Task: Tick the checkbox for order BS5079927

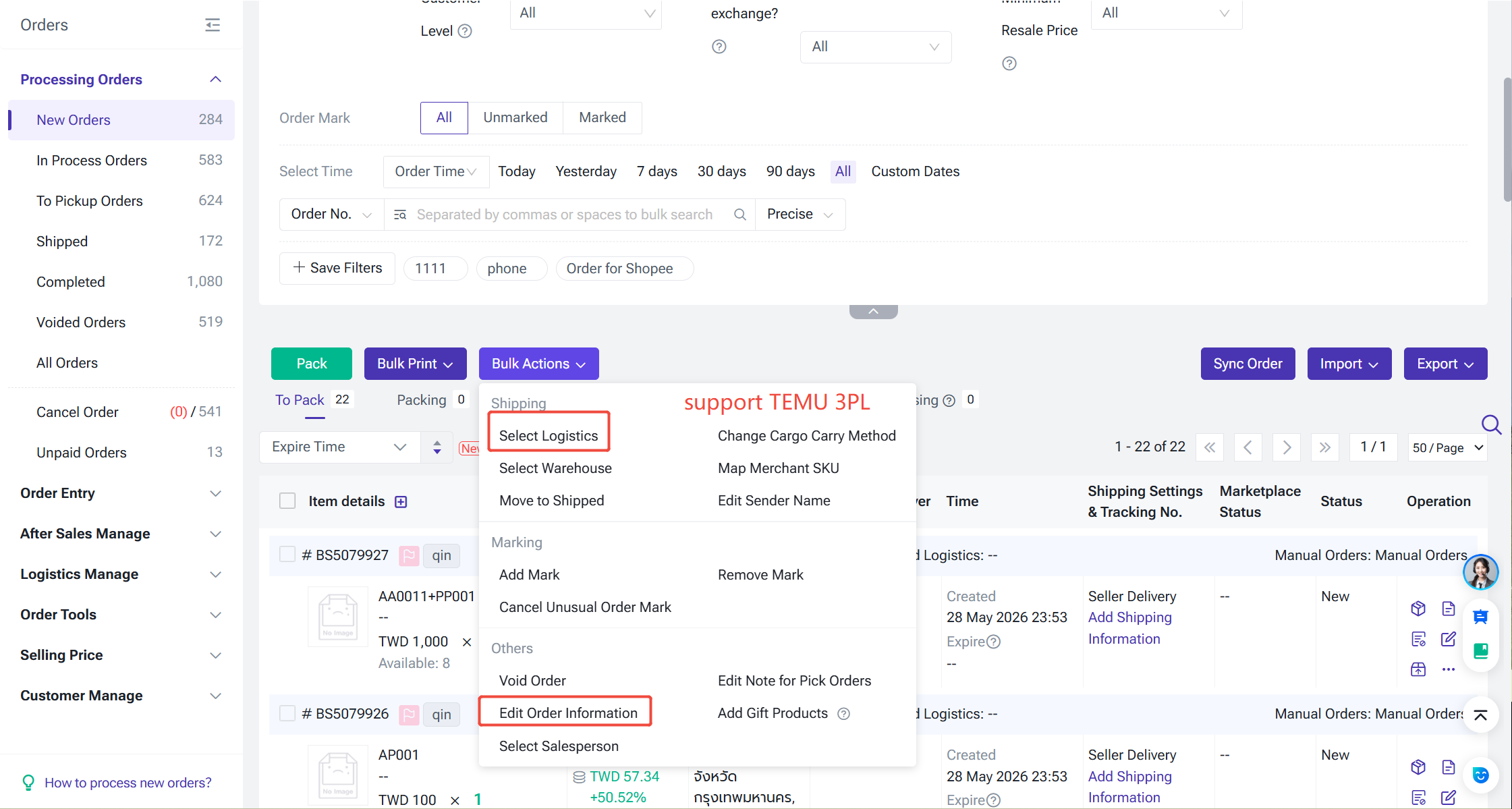Action: coord(287,555)
